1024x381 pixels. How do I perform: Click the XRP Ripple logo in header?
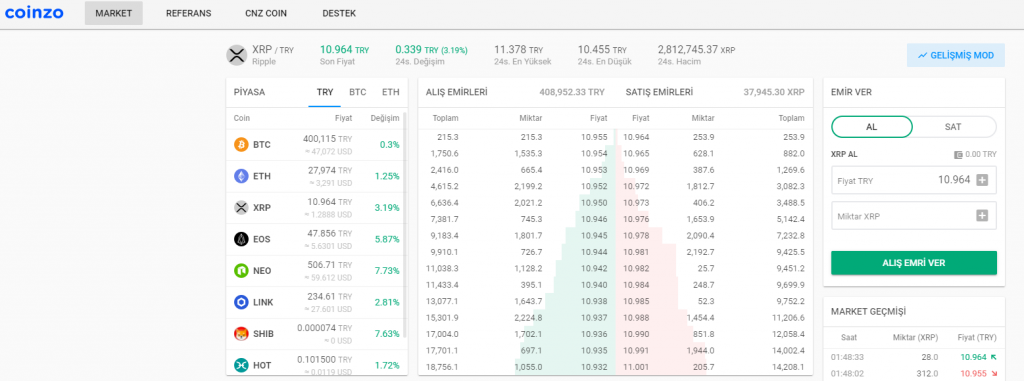tap(235, 56)
